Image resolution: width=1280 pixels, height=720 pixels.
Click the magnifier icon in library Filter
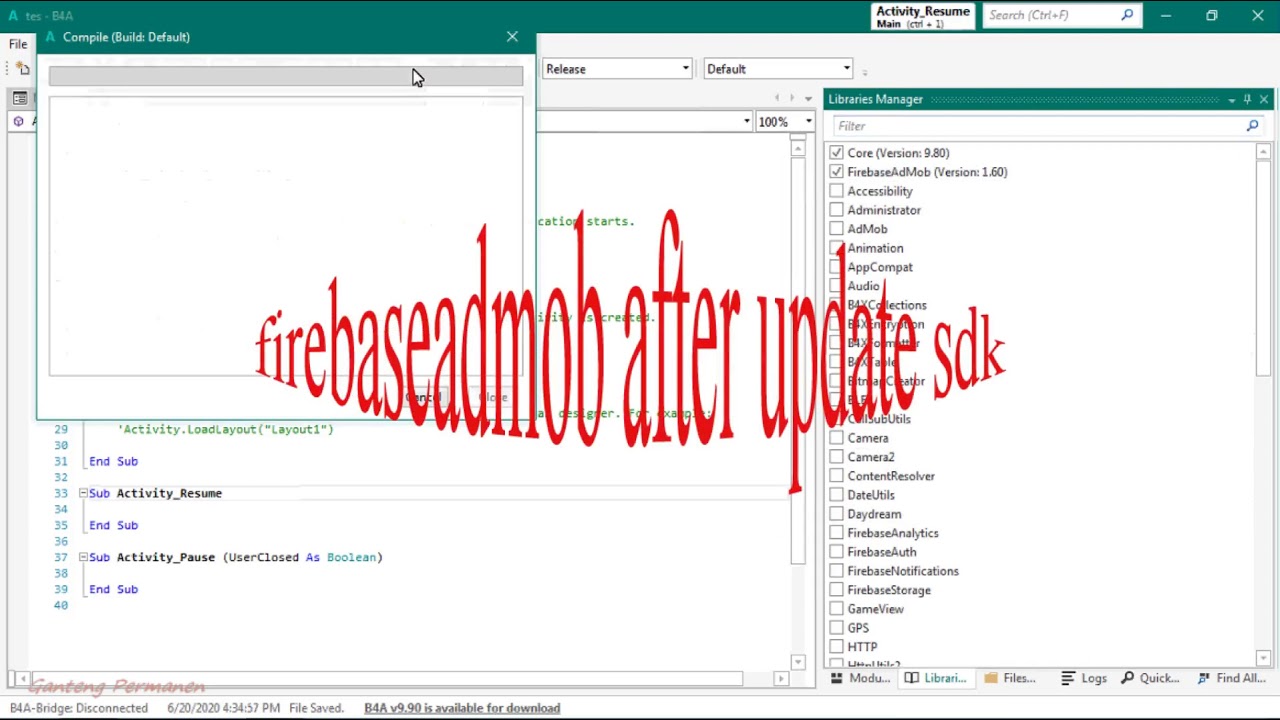coord(1252,126)
